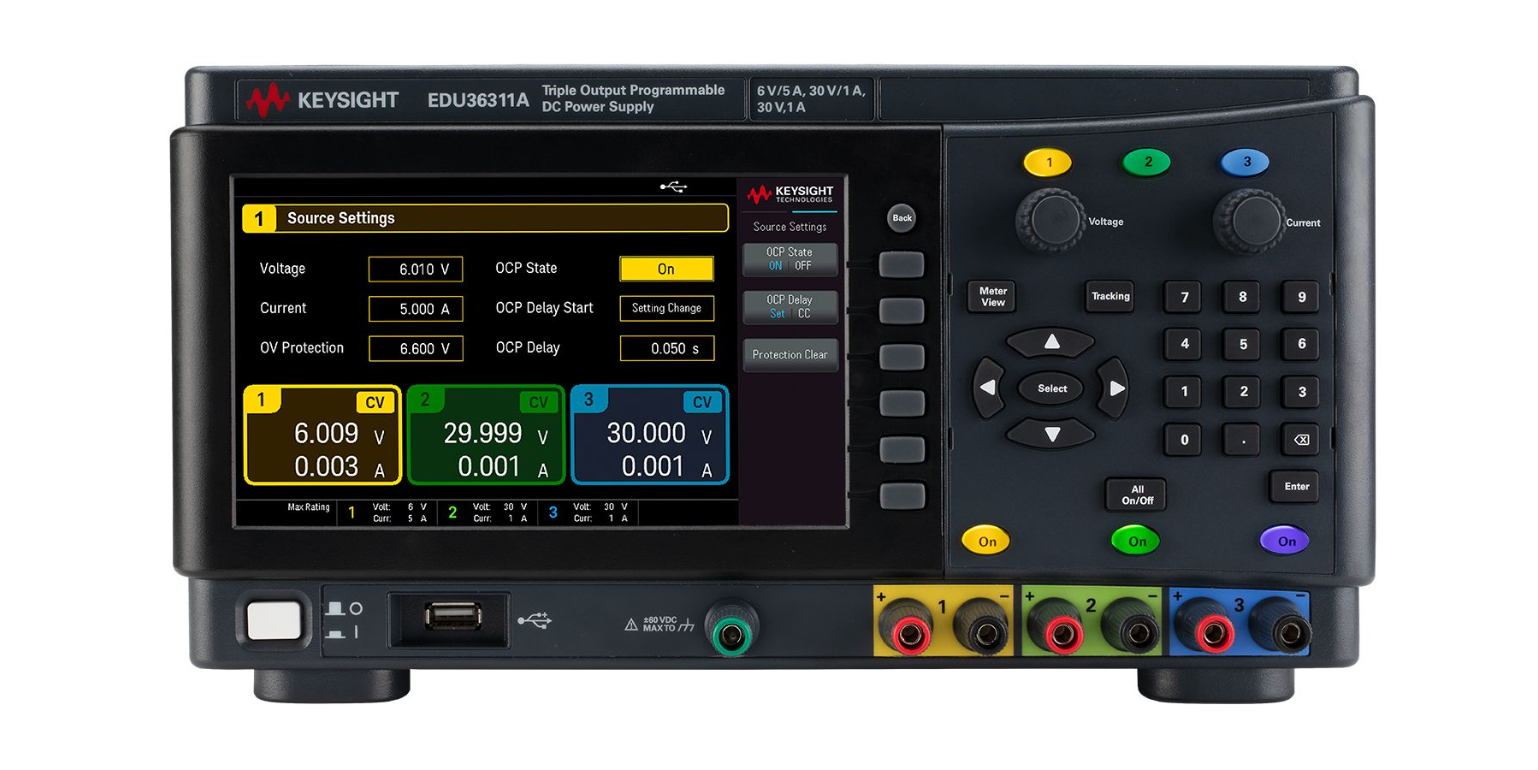Click the Back button beside the display
The image size is (1538, 770).
pyautogui.click(x=902, y=218)
